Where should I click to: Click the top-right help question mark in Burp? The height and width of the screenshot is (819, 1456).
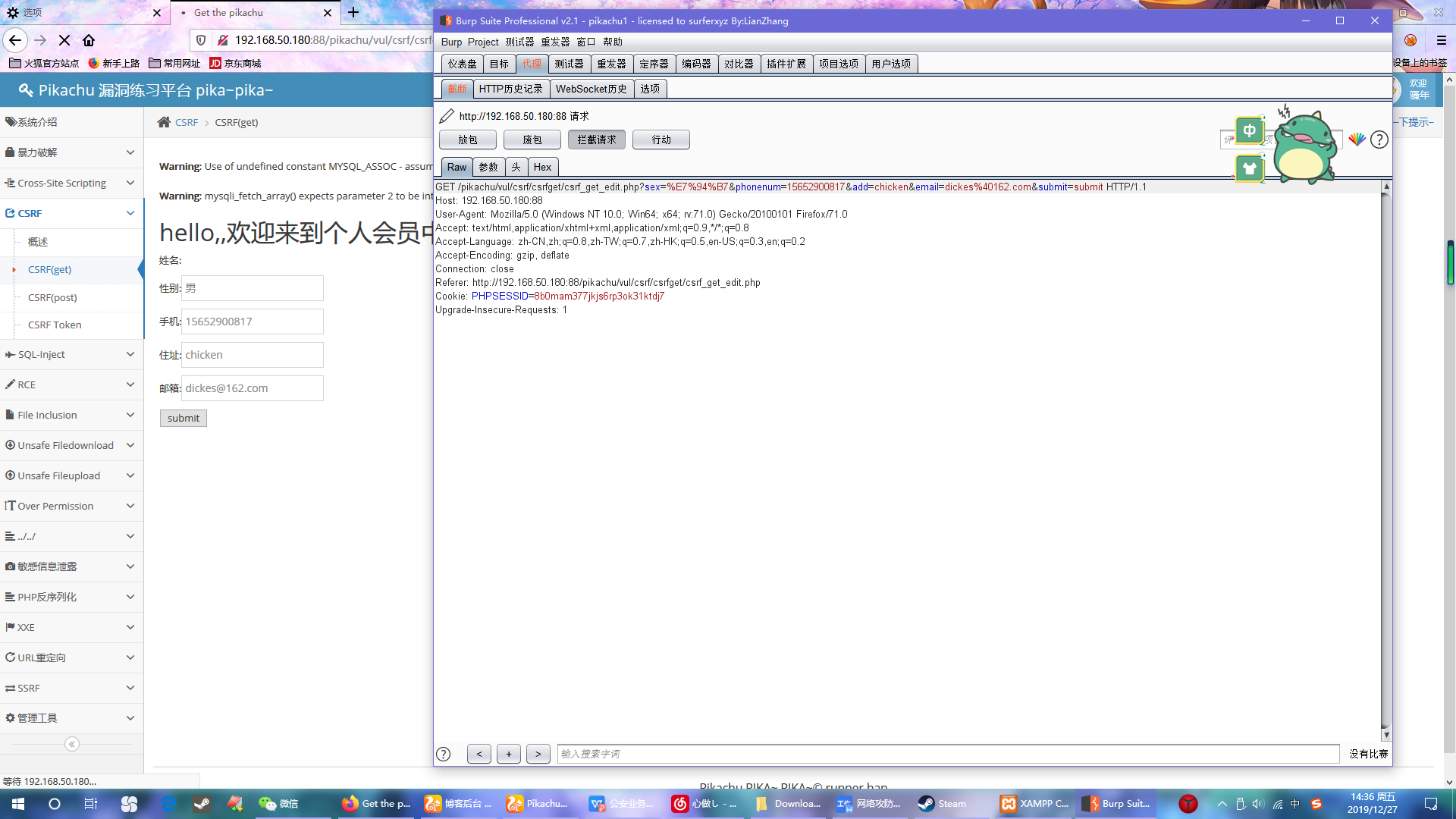point(1379,140)
